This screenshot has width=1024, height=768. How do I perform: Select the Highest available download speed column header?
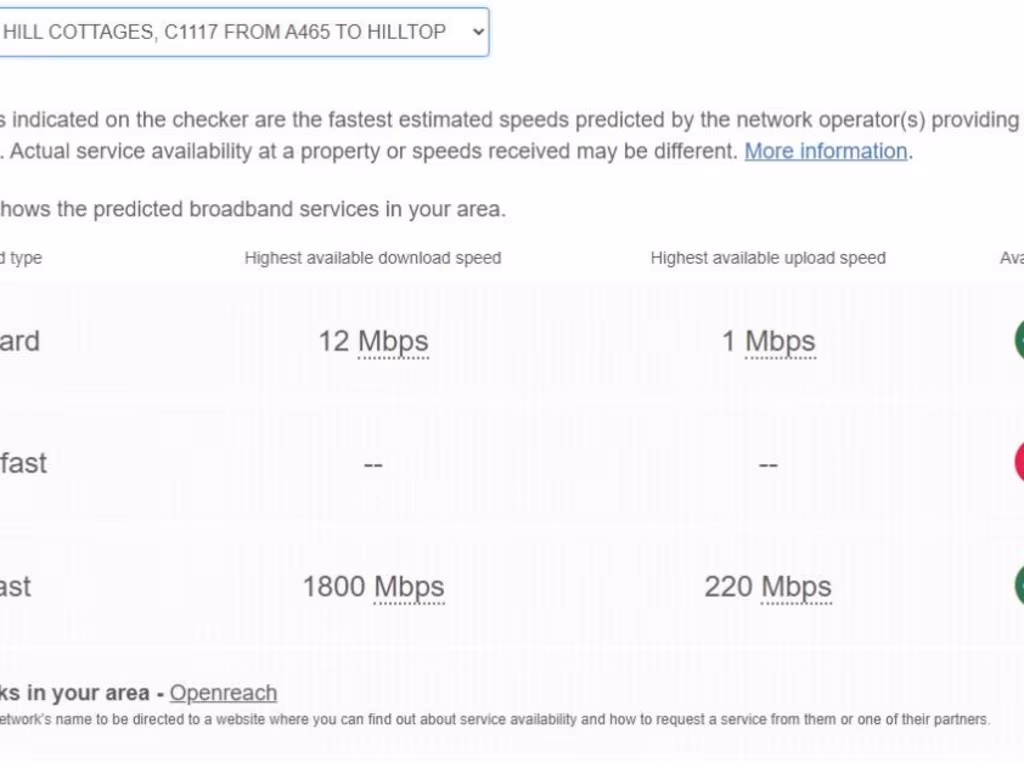(x=373, y=258)
